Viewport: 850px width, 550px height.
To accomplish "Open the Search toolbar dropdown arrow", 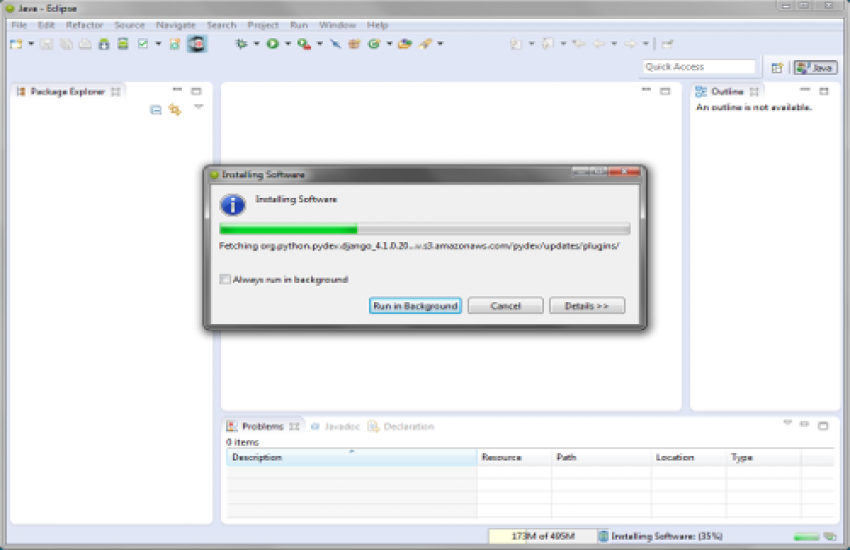I will 440,44.
